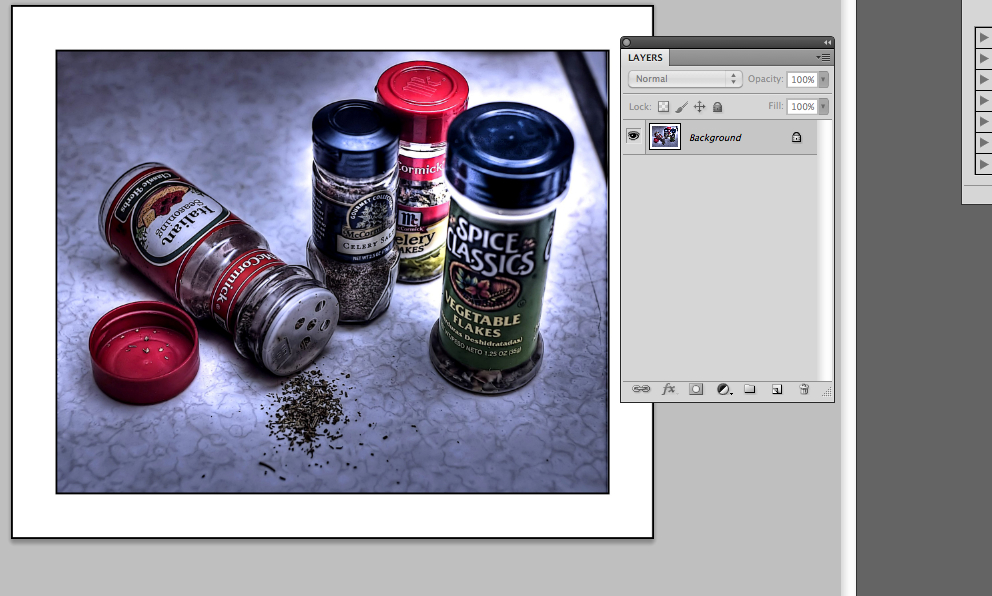Open the fx layer style menu

coord(669,389)
